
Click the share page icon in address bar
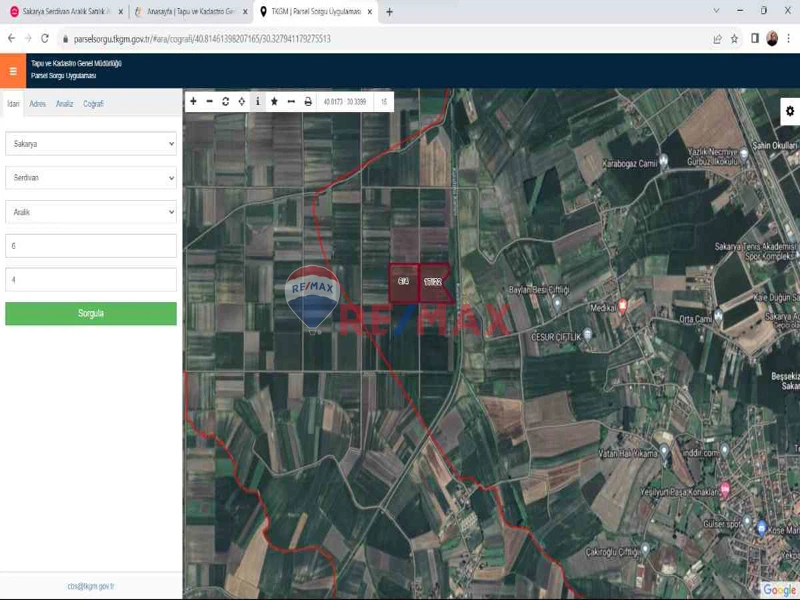click(717, 39)
